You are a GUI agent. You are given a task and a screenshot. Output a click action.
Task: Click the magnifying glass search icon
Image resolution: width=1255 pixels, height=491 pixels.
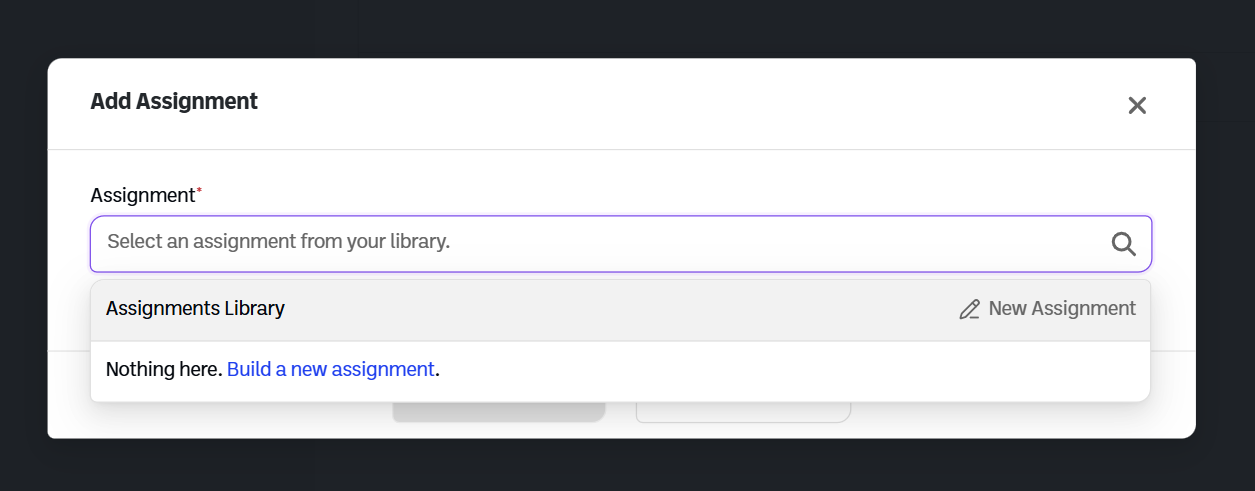click(x=1123, y=244)
